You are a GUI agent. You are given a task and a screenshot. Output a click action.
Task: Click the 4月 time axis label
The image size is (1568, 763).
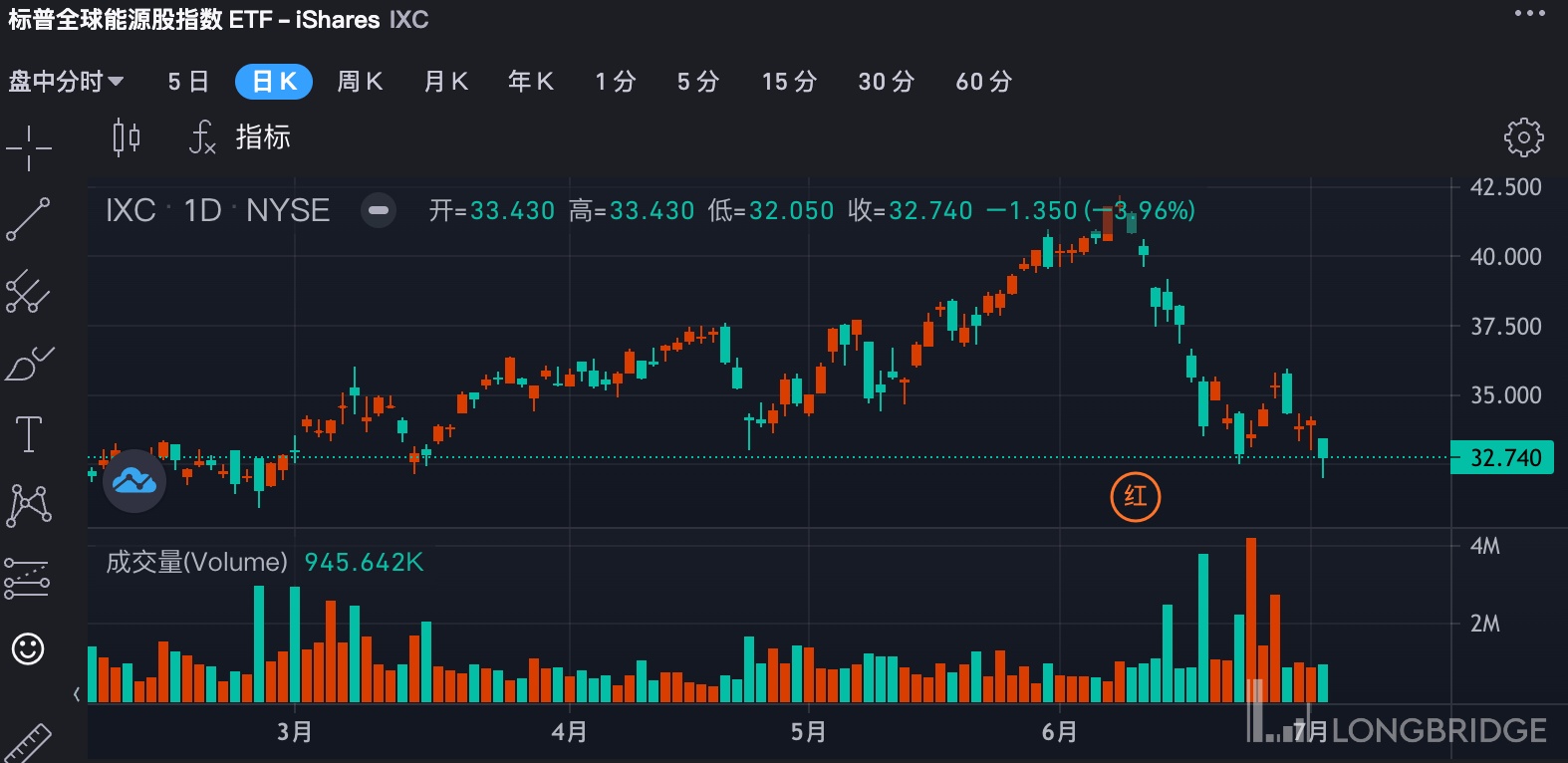pos(569,732)
